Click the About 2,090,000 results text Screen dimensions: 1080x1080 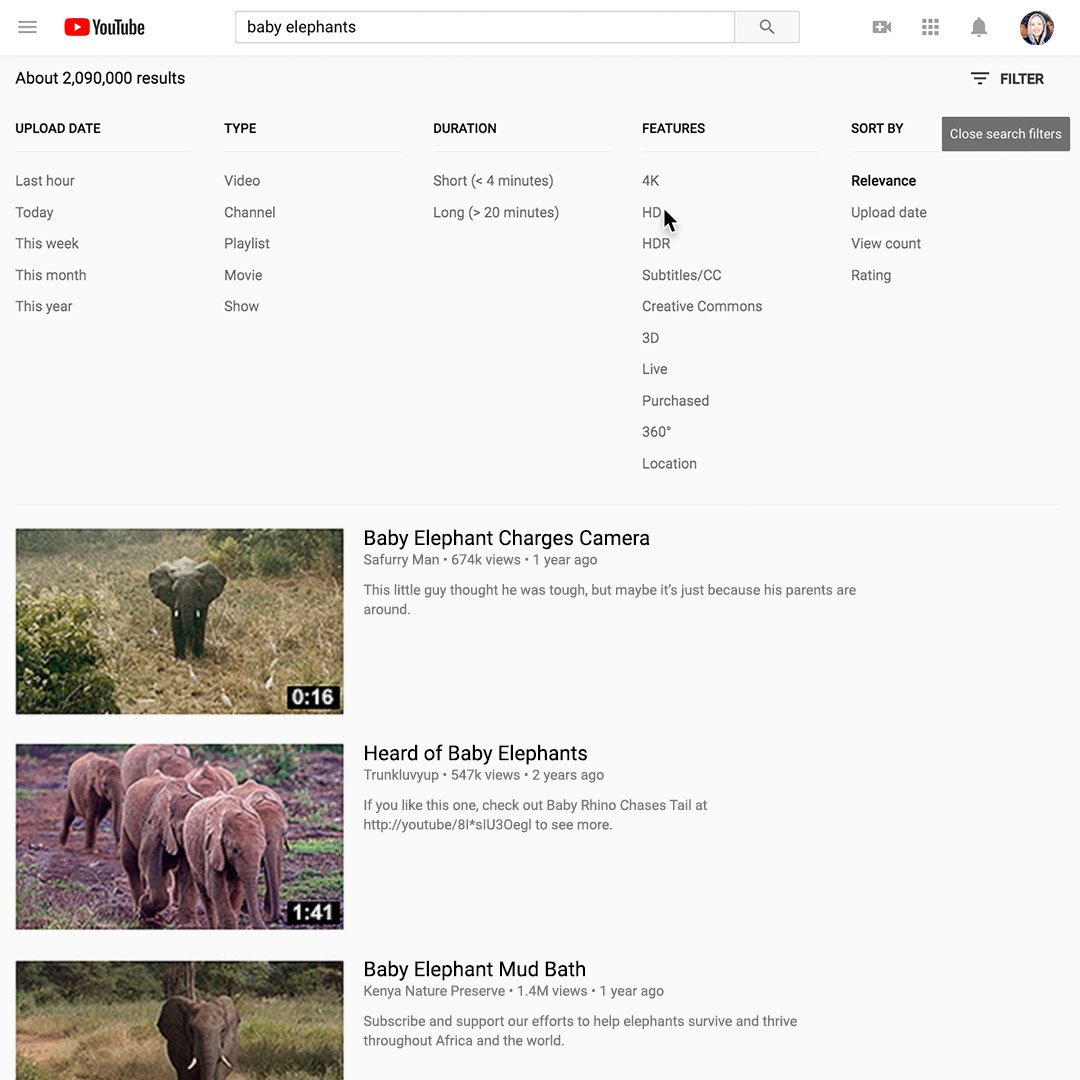pyautogui.click(x=100, y=78)
